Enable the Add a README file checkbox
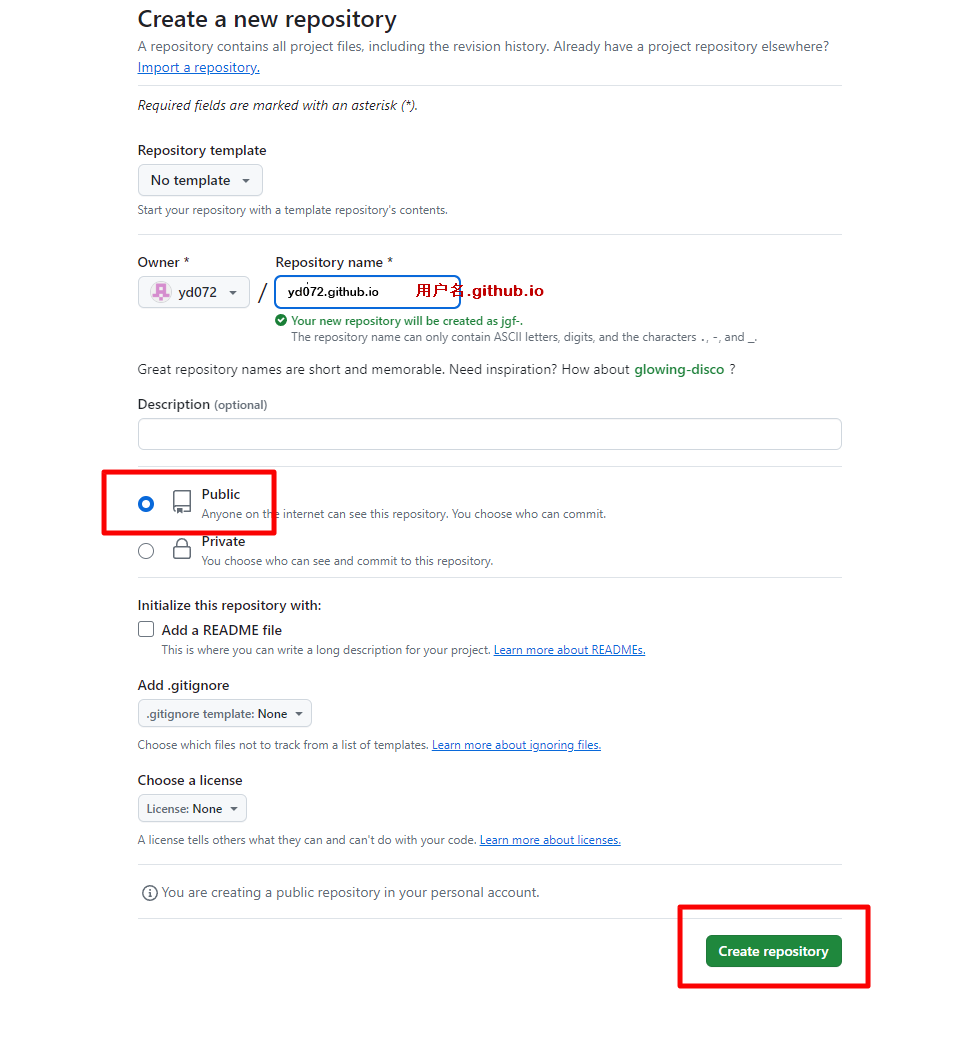 click(x=146, y=630)
